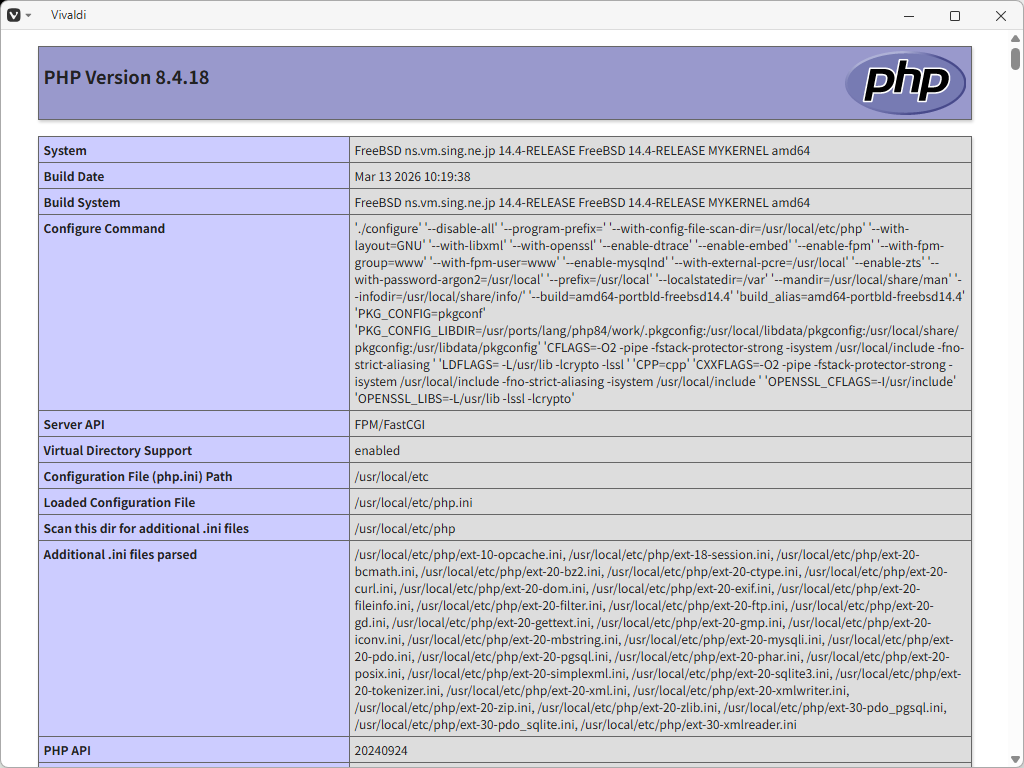
Task: Click the 20240924 value
Action: (x=381, y=750)
